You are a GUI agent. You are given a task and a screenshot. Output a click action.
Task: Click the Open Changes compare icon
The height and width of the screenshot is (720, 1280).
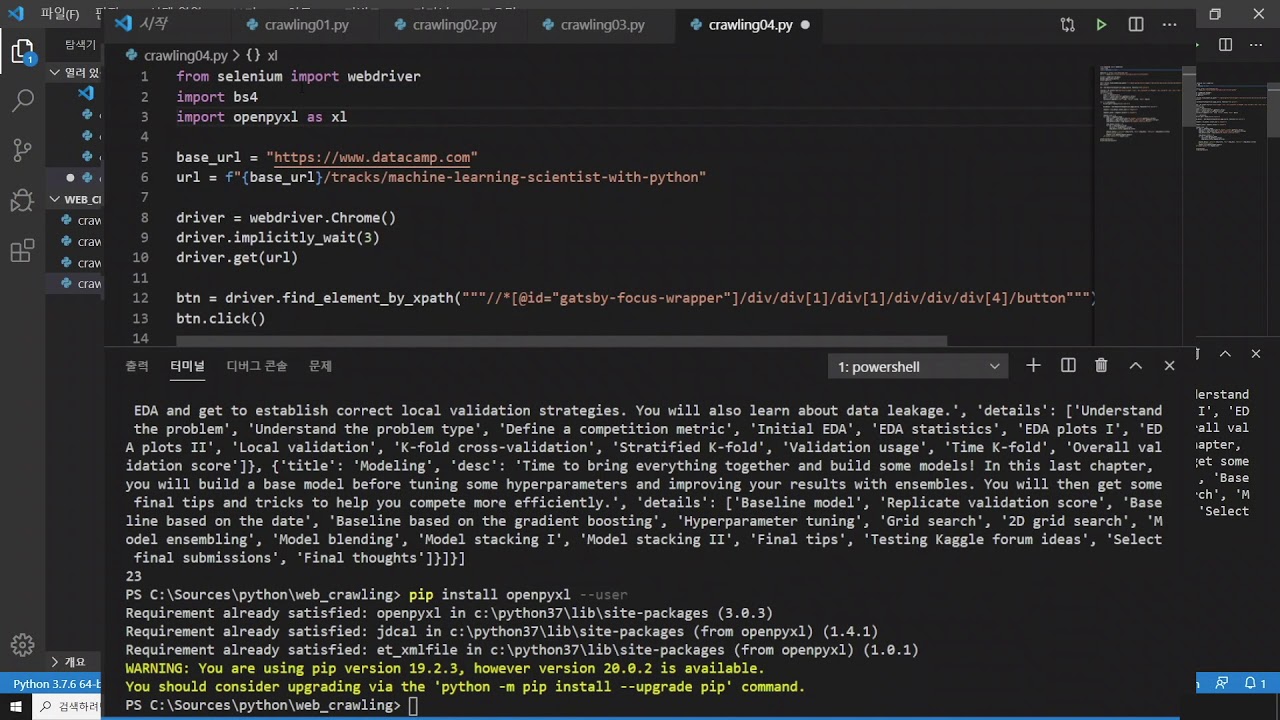[1067, 25]
